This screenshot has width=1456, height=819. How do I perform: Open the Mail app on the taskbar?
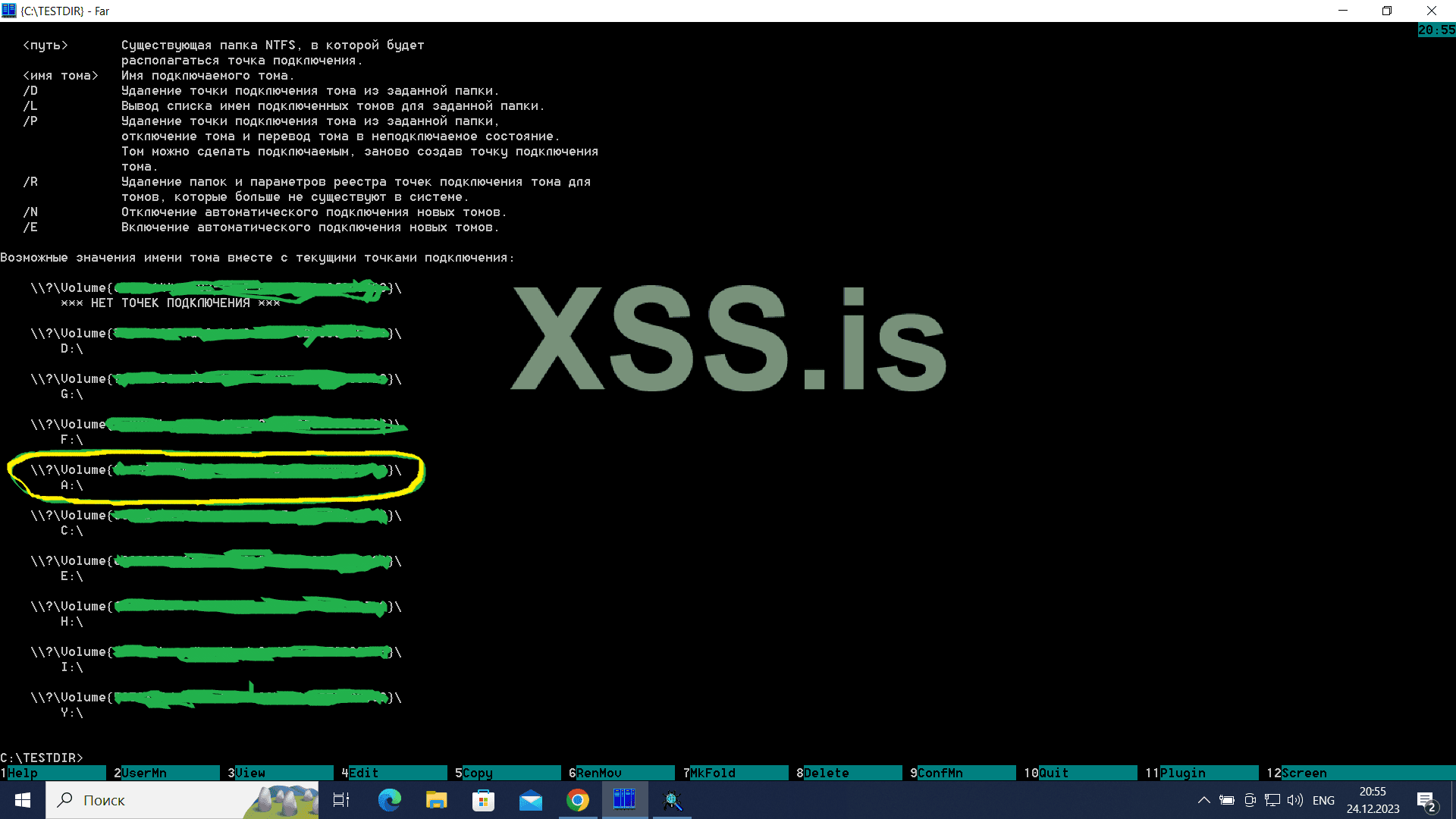click(531, 800)
